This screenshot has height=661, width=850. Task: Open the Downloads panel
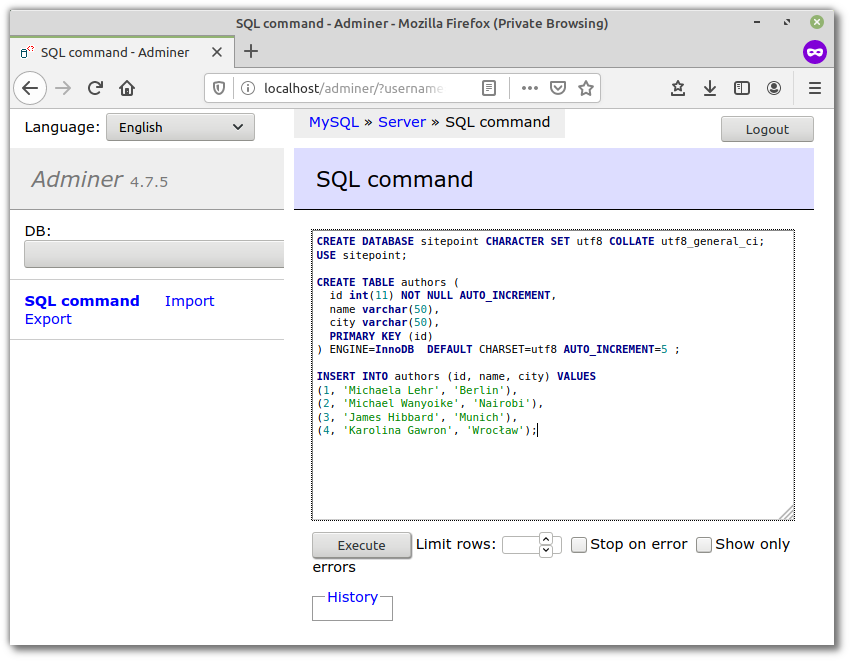click(x=710, y=88)
